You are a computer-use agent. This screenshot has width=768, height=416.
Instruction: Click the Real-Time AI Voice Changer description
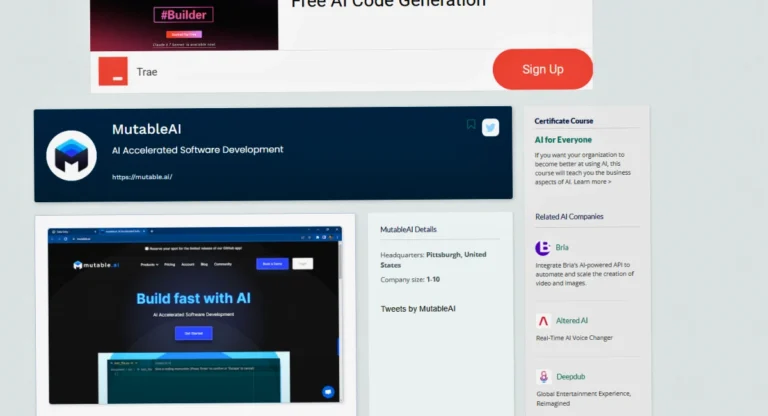click(574, 338)
